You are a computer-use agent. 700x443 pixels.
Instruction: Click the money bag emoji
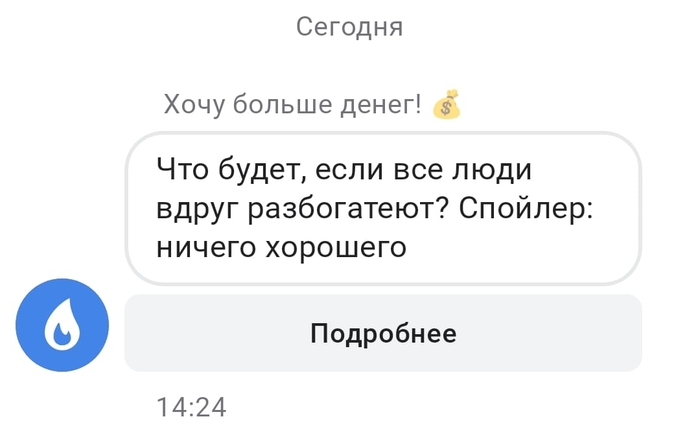tap(447, 104)
